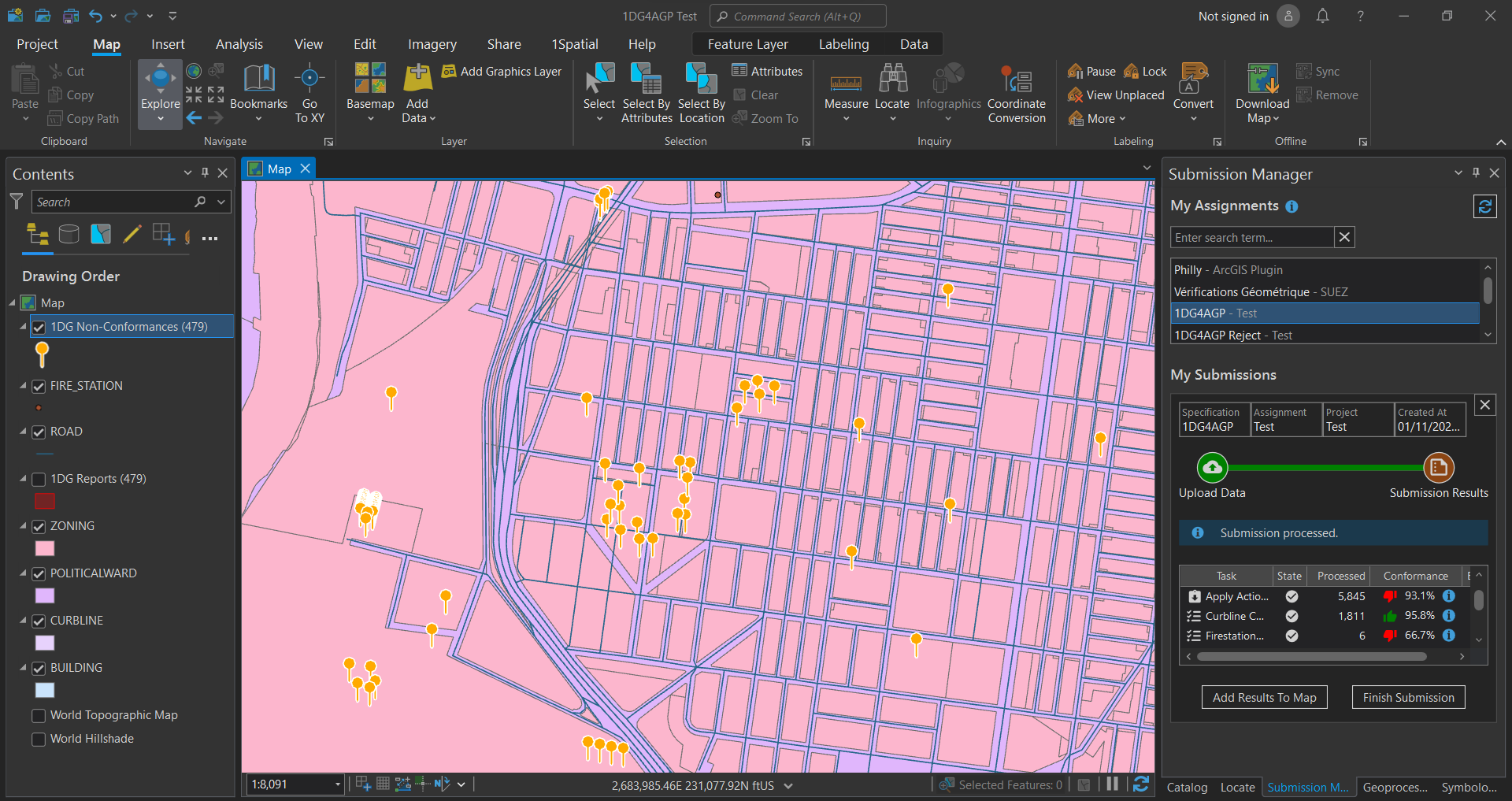
Task: Click the Add Data icon
Action: point(417,79)
